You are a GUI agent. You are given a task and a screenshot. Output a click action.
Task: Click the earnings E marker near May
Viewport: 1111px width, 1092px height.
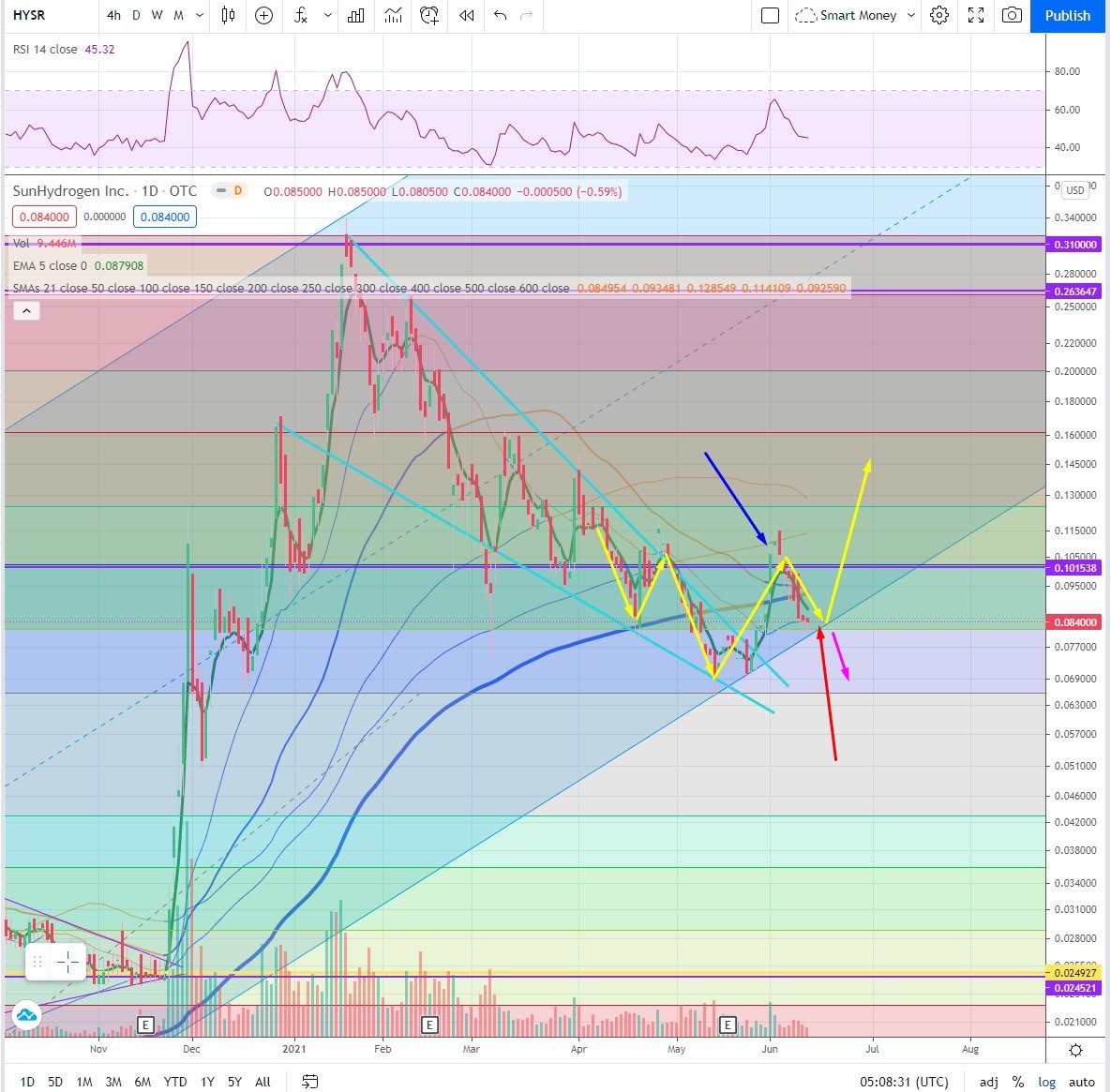point(728,1024)
